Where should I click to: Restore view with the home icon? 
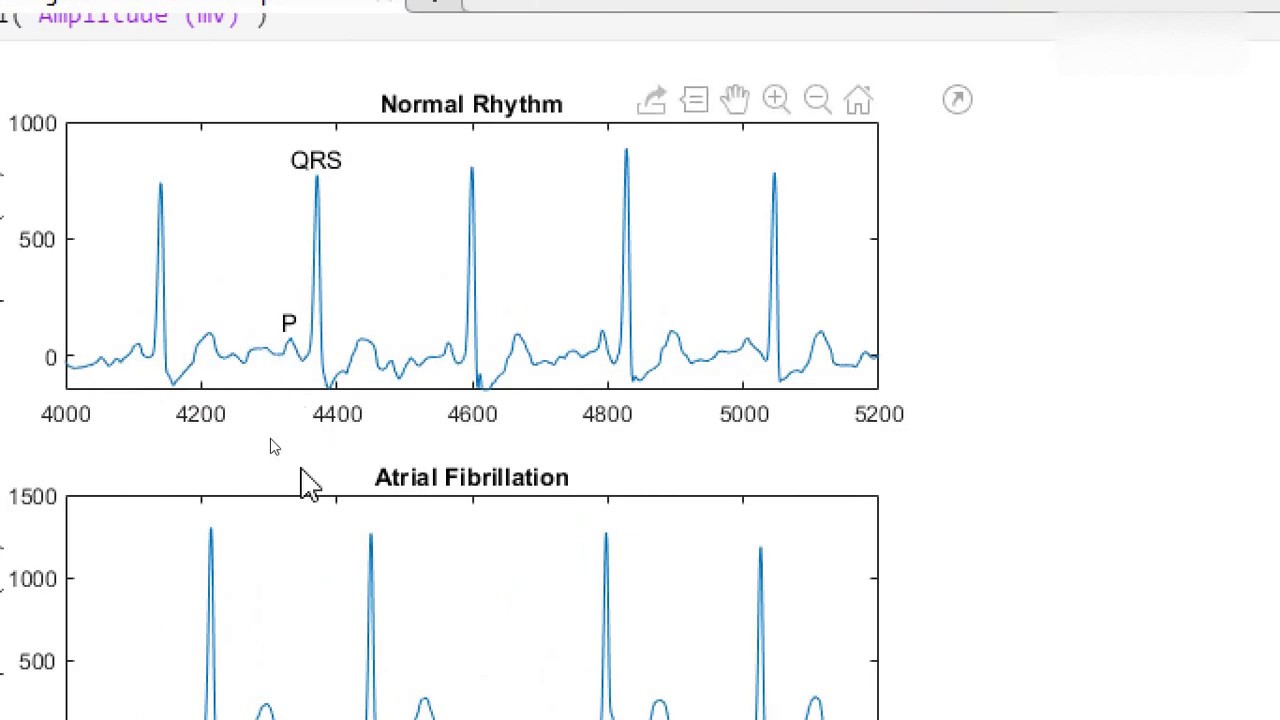[x=858, y=100]
